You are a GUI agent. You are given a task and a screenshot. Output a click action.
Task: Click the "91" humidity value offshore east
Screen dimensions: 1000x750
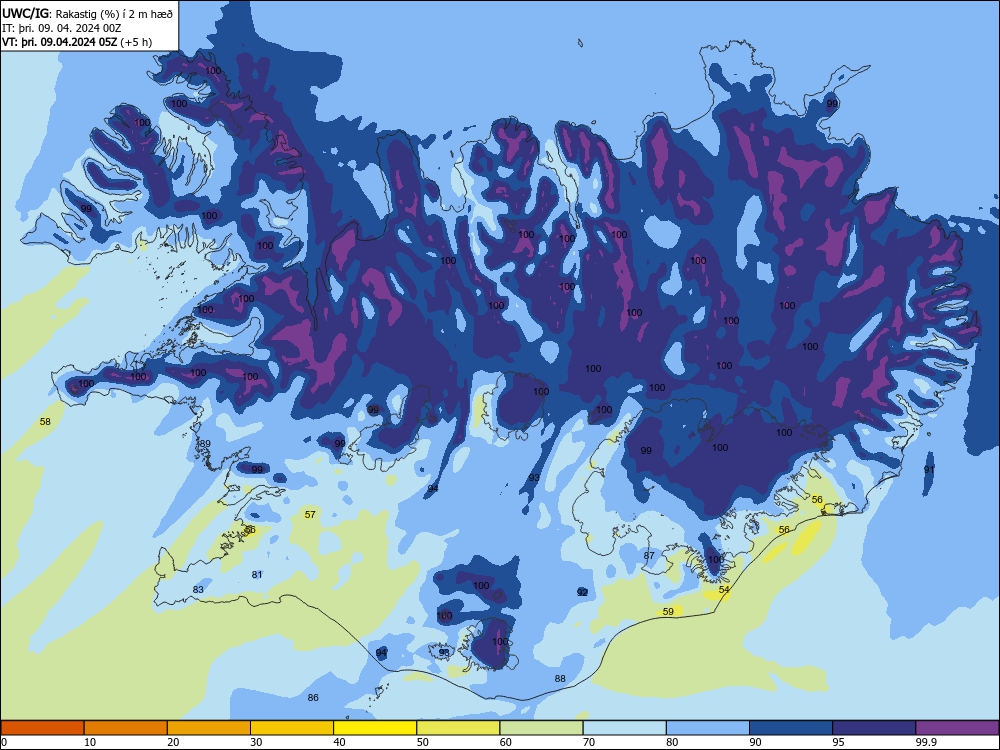[x=929, y=469]
